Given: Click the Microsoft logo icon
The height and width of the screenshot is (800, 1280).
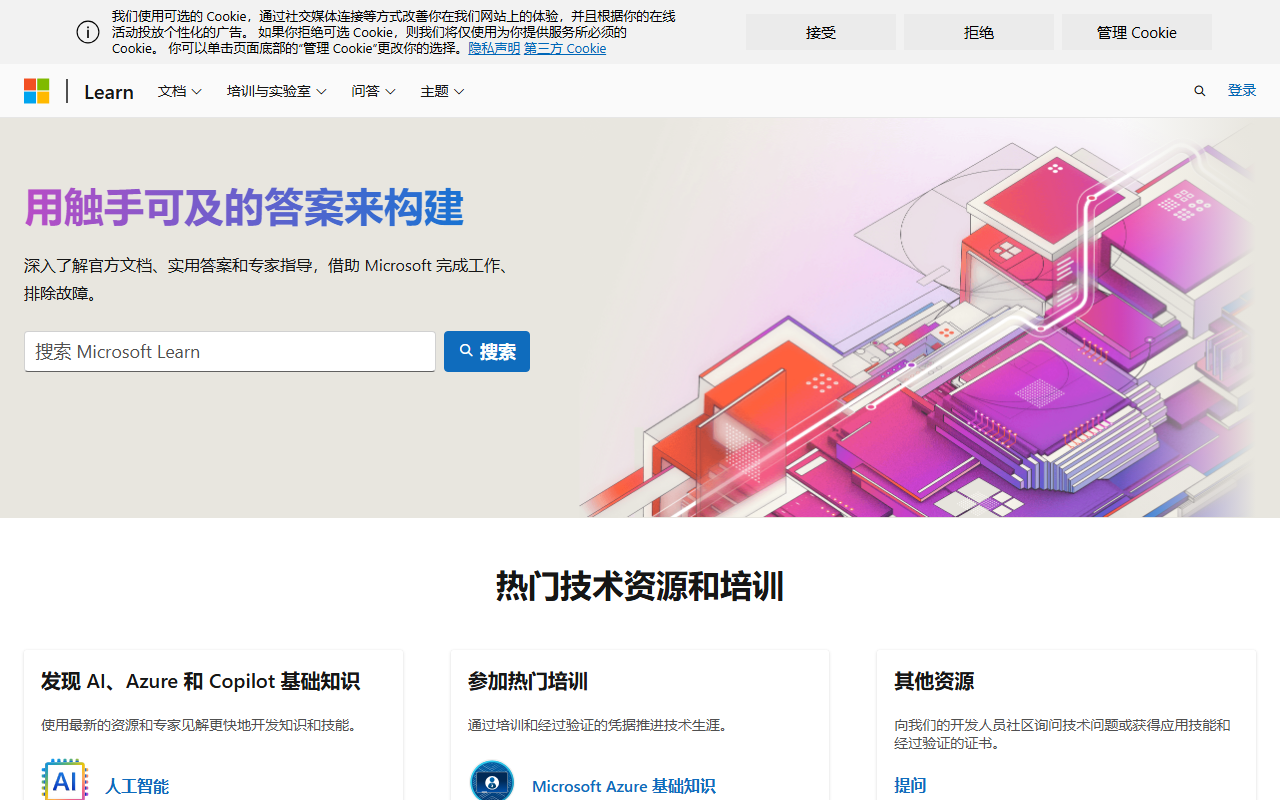Looking at the screenshot, I should tap(37, 91).
